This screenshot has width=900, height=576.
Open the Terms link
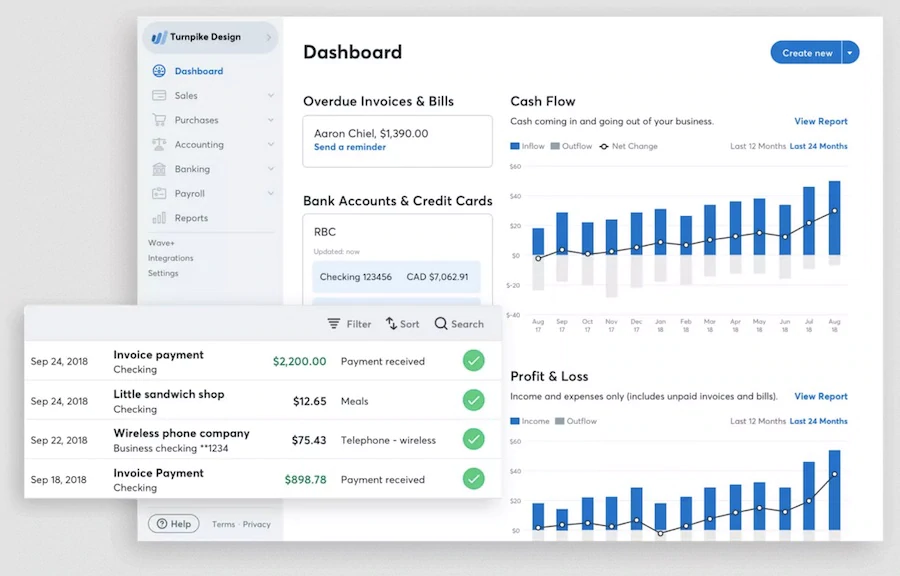coord(223,524)
